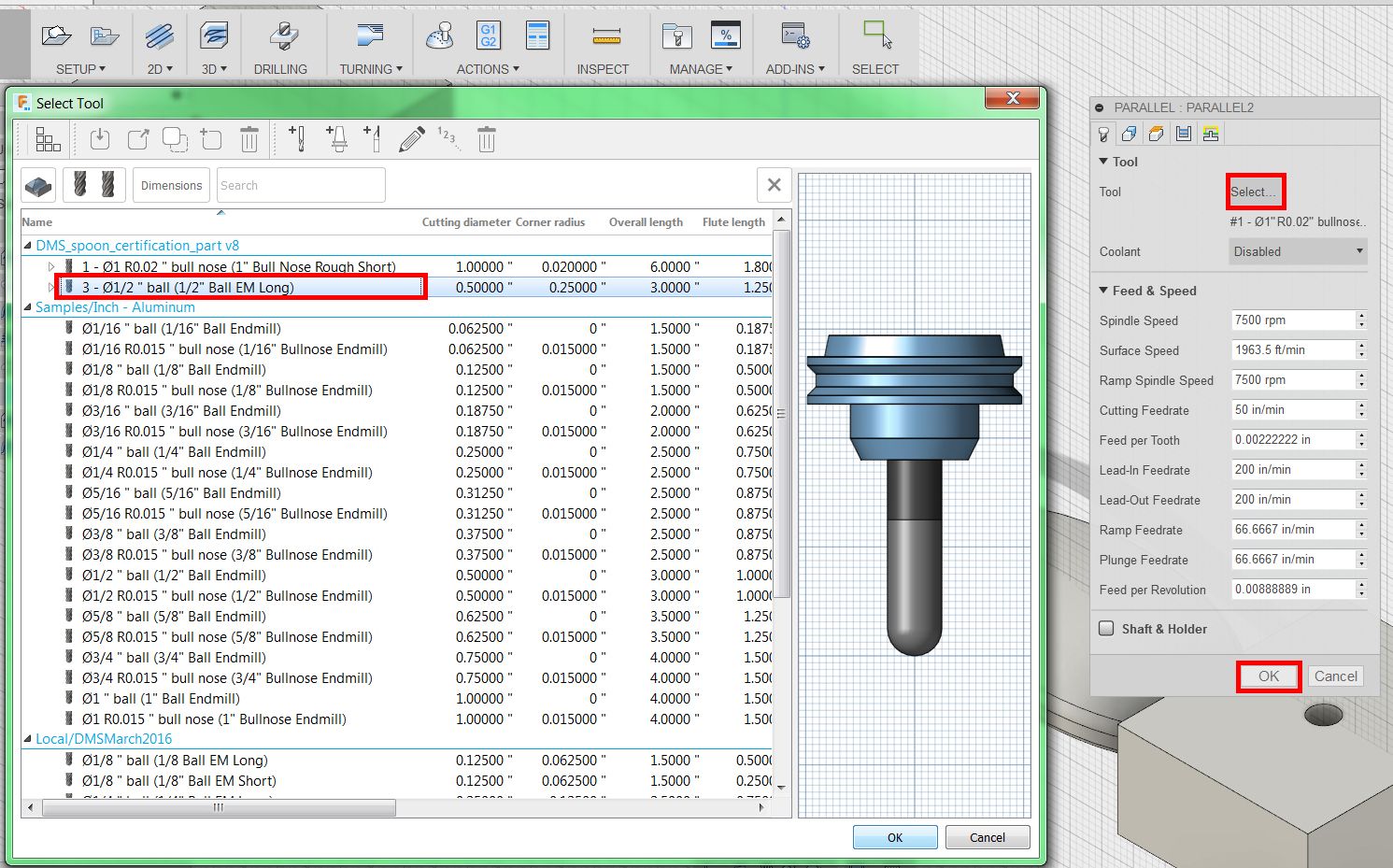Screen dimensions: 1393x868
Task: Collapse the Feed & Speed section
Action: [x=1103, y=291]
